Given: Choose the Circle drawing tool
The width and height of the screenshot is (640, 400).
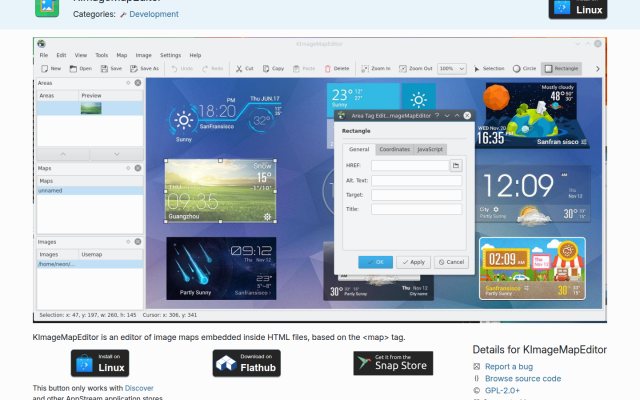Looking at the screenshot, I should coord(524,69).
